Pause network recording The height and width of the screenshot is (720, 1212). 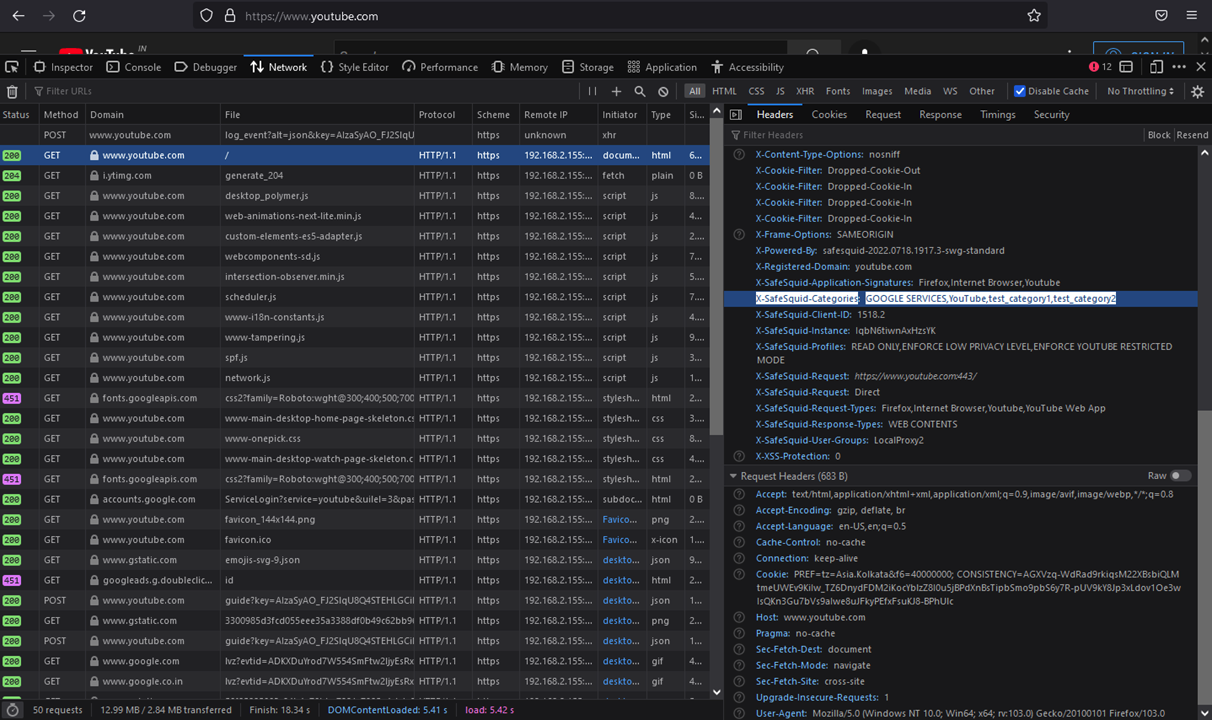[x=592, y=91]
